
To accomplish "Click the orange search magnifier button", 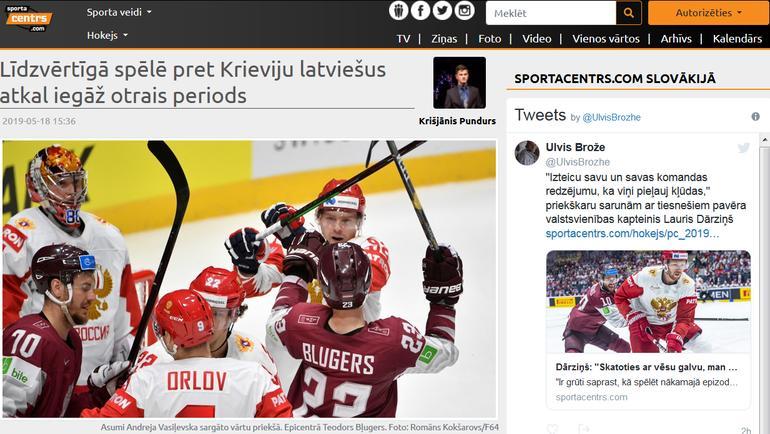I will (629, 13).
